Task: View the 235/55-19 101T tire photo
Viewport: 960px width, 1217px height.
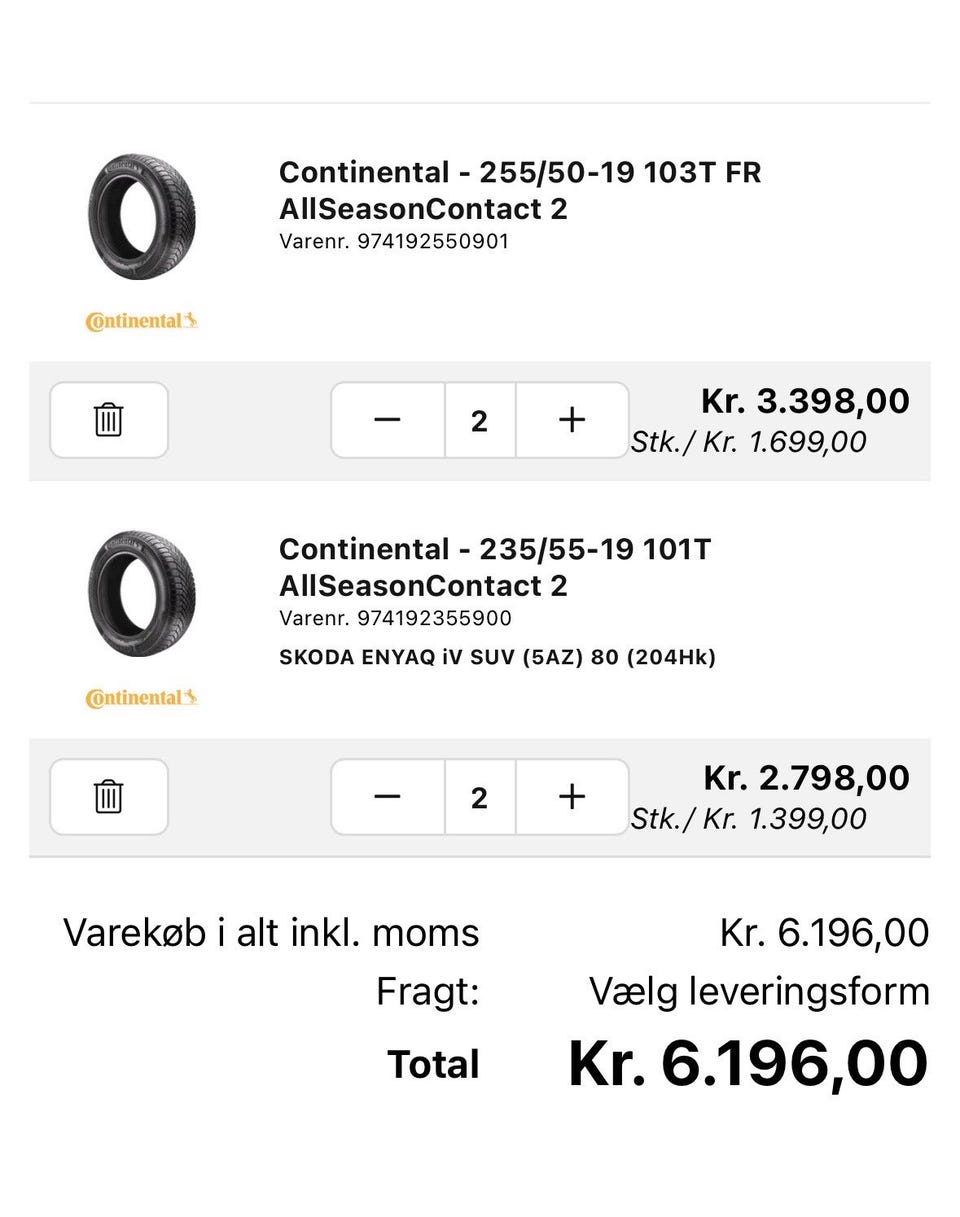Action: (141, 593)
